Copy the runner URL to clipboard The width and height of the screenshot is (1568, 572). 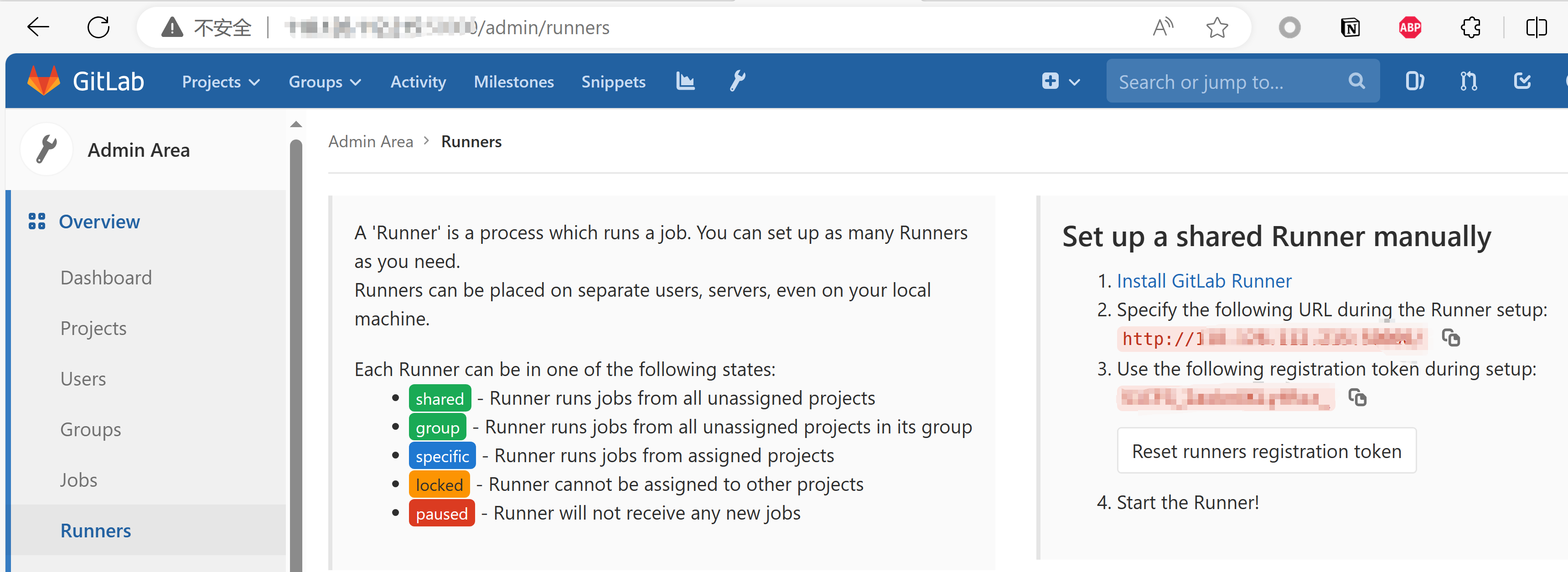point(1450,338)
